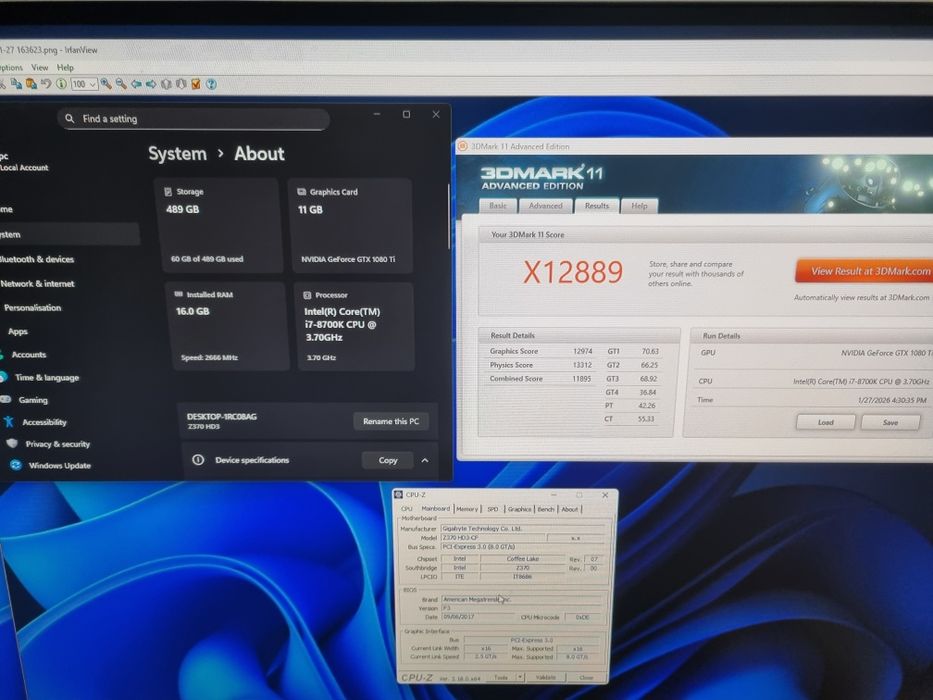Click the Privacy & security shield icon
Viewport: 933px width, 700px height.
point(12,443)
